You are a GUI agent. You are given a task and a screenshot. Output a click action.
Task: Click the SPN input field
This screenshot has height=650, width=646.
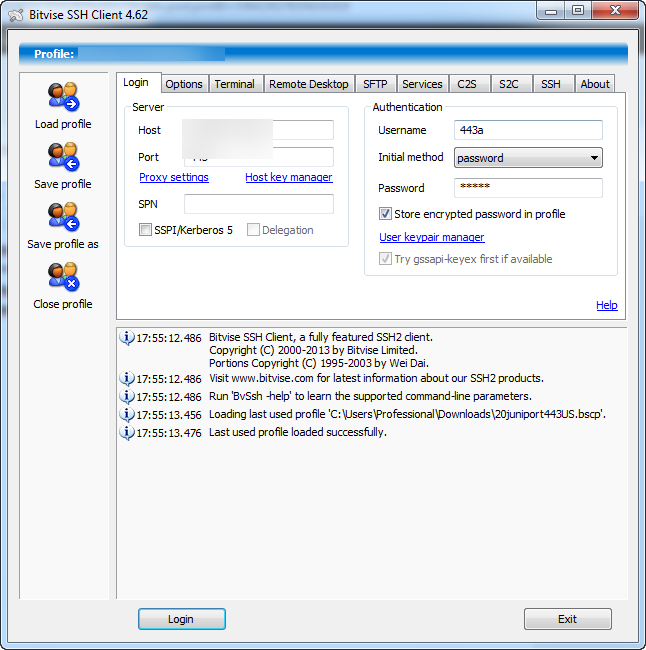259,204
